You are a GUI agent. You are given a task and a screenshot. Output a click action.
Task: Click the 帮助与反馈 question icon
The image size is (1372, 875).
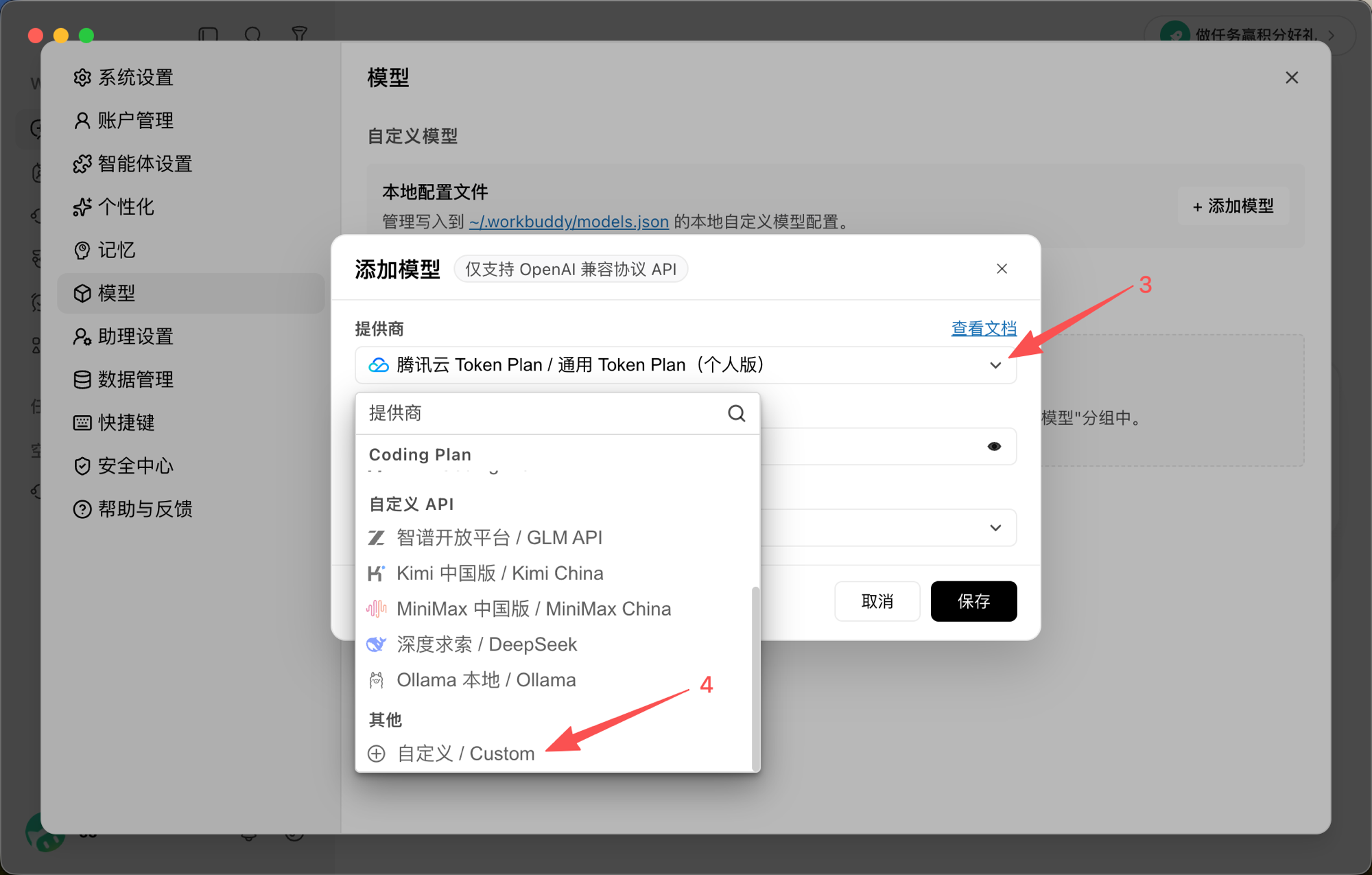(x=82, y=509)
